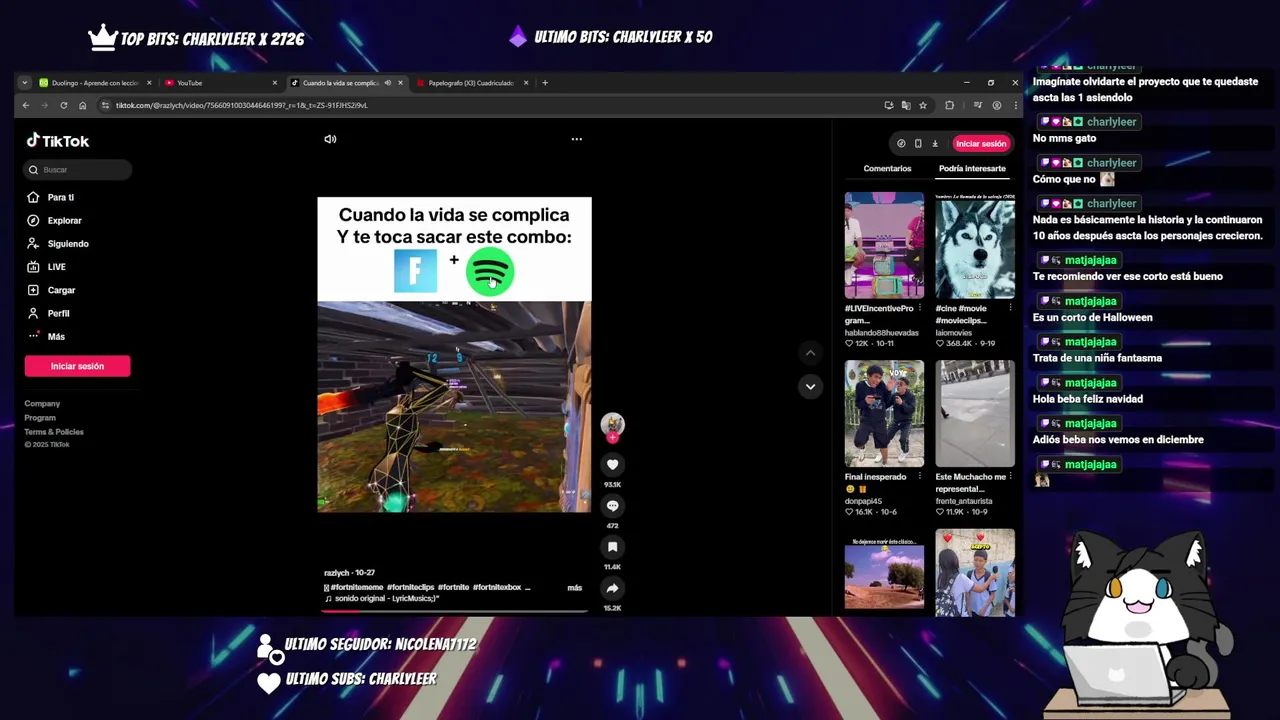Click razlych username under video

[336, 573]
